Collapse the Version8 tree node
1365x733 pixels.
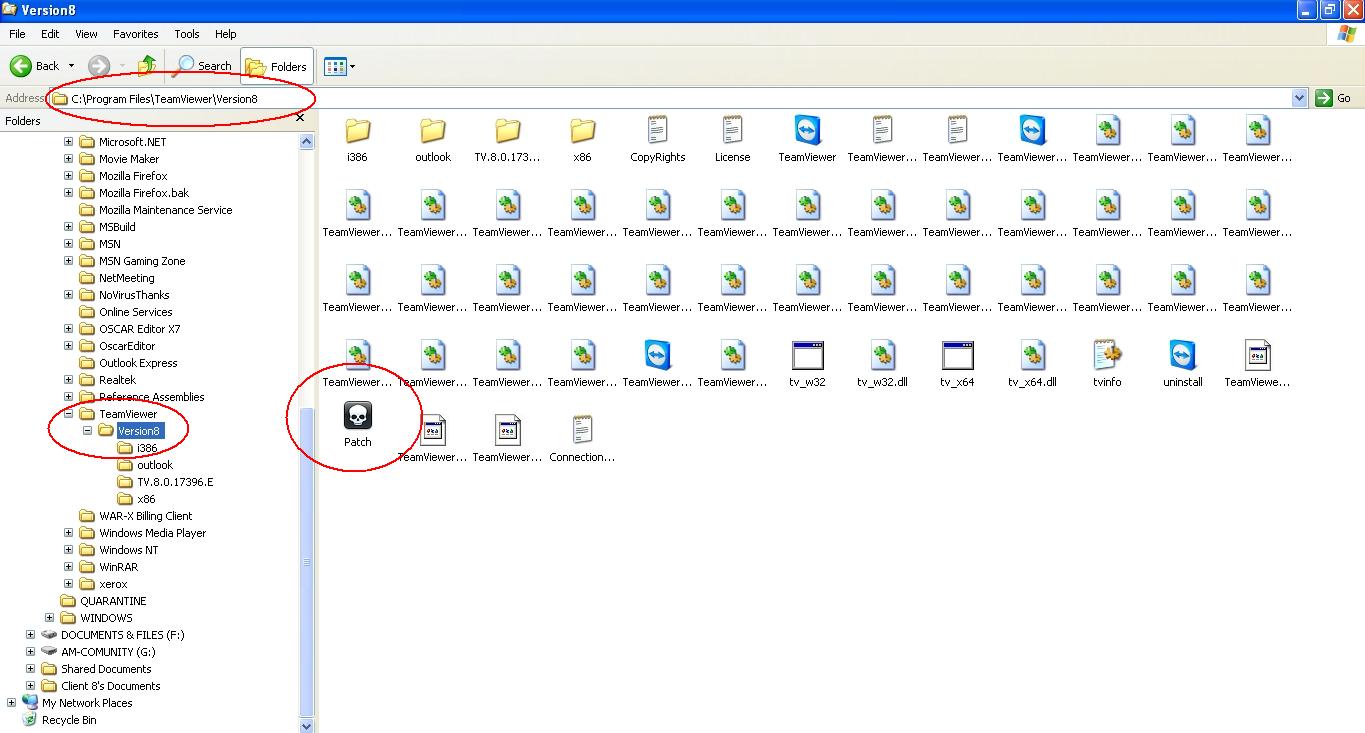coord(87,431)
